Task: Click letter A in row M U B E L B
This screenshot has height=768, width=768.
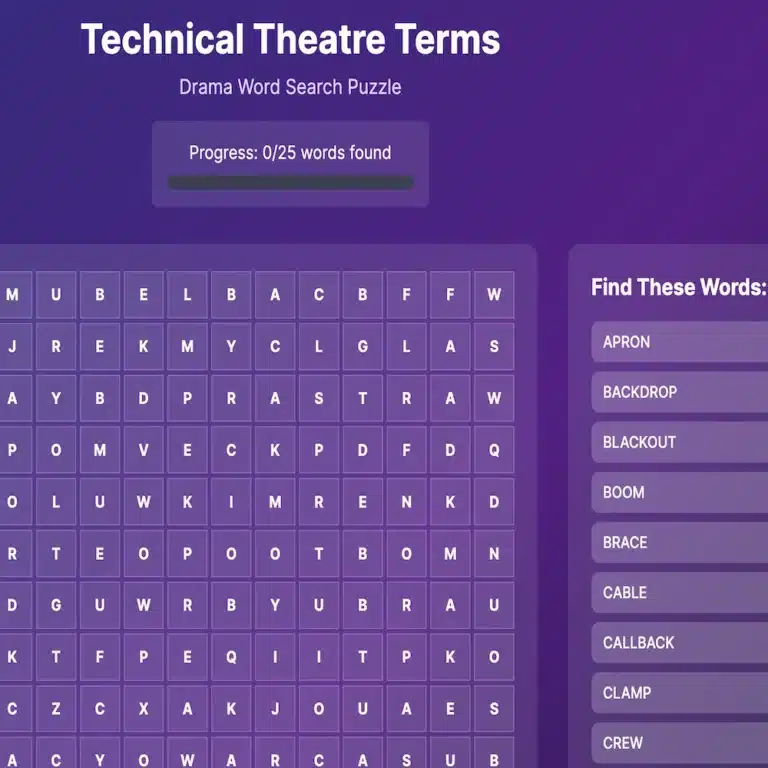Action: 275,294
